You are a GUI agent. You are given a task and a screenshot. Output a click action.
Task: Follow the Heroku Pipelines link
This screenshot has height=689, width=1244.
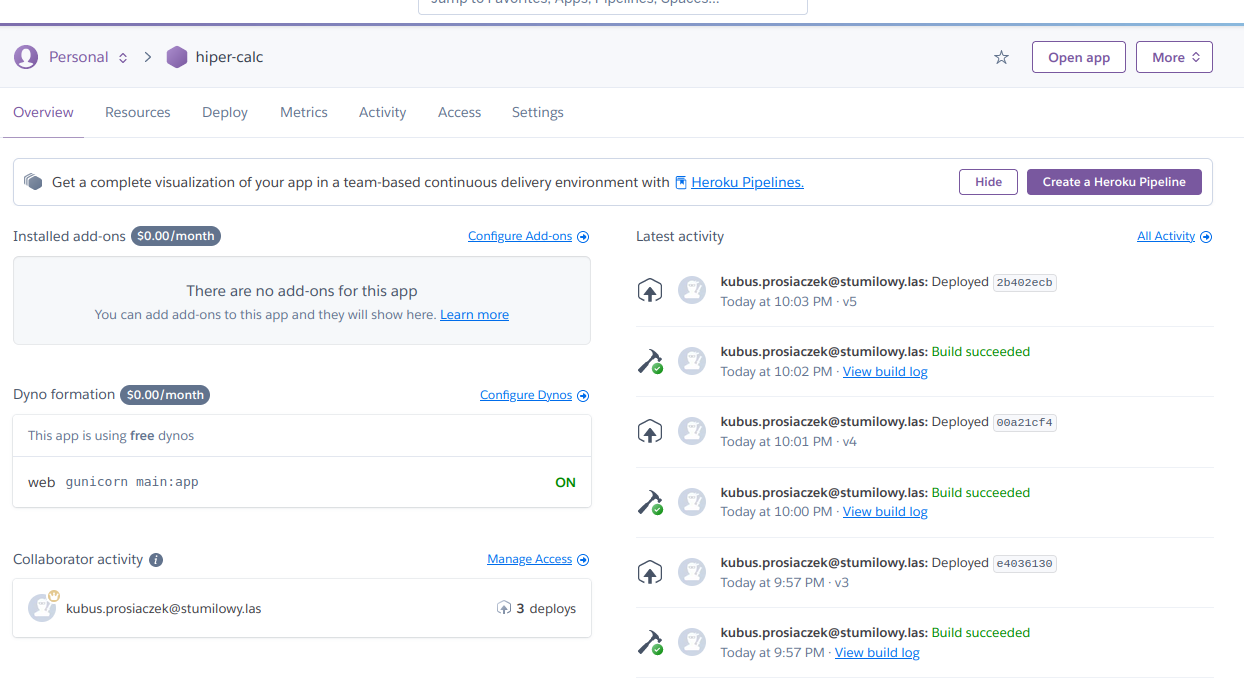coord(747,182)
